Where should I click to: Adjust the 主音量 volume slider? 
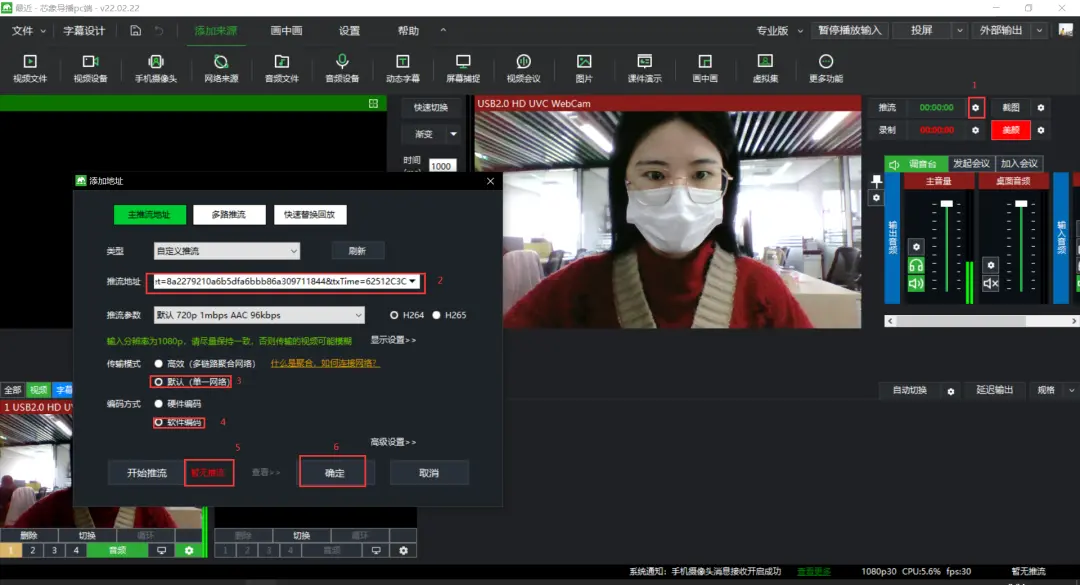(x=946, y=204)
